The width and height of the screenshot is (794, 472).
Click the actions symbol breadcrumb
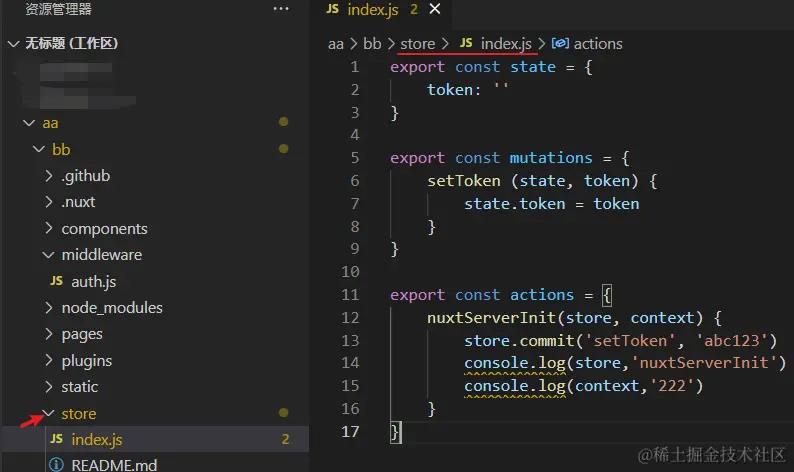(598, 44)
